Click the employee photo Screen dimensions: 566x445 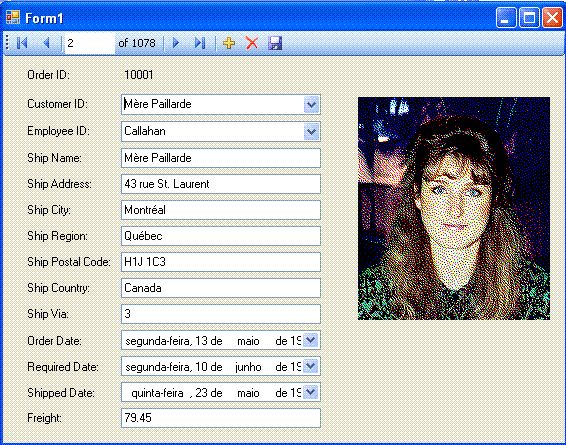454,208
